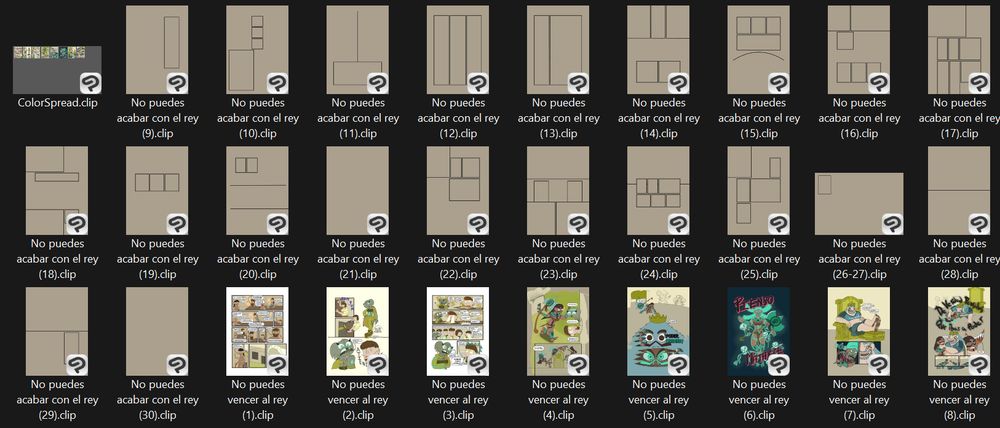Click the file name label 'No puedes acabar con el rey (22).clip'
The width and height of the screenshot is (1000, 428).
point(458,259)
